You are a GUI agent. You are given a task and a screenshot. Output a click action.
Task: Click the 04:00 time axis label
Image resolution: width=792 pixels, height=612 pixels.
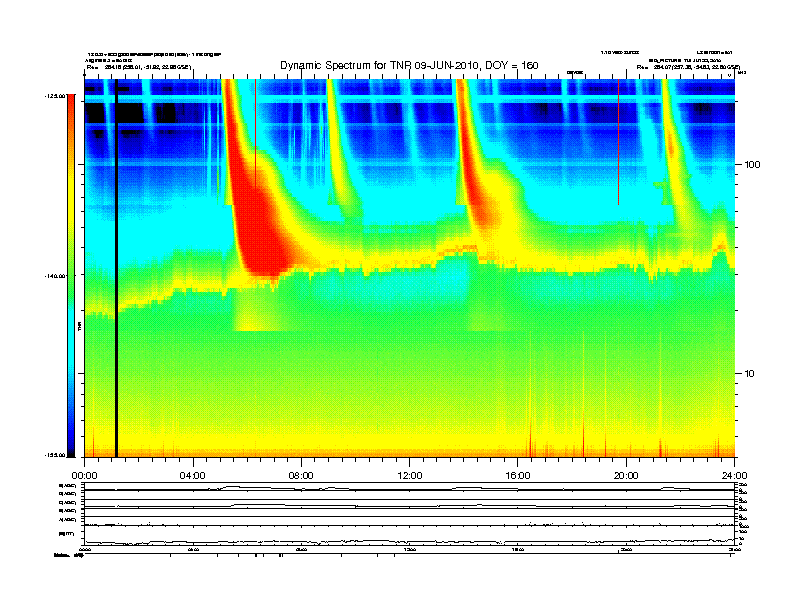(x=193, y=476)
